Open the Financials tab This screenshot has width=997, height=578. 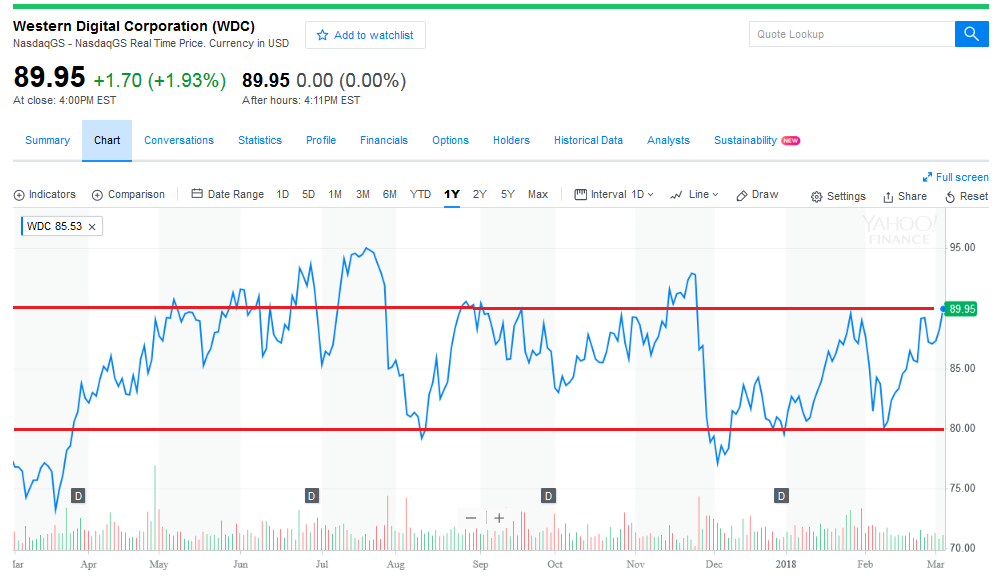[x=384, y=141]
